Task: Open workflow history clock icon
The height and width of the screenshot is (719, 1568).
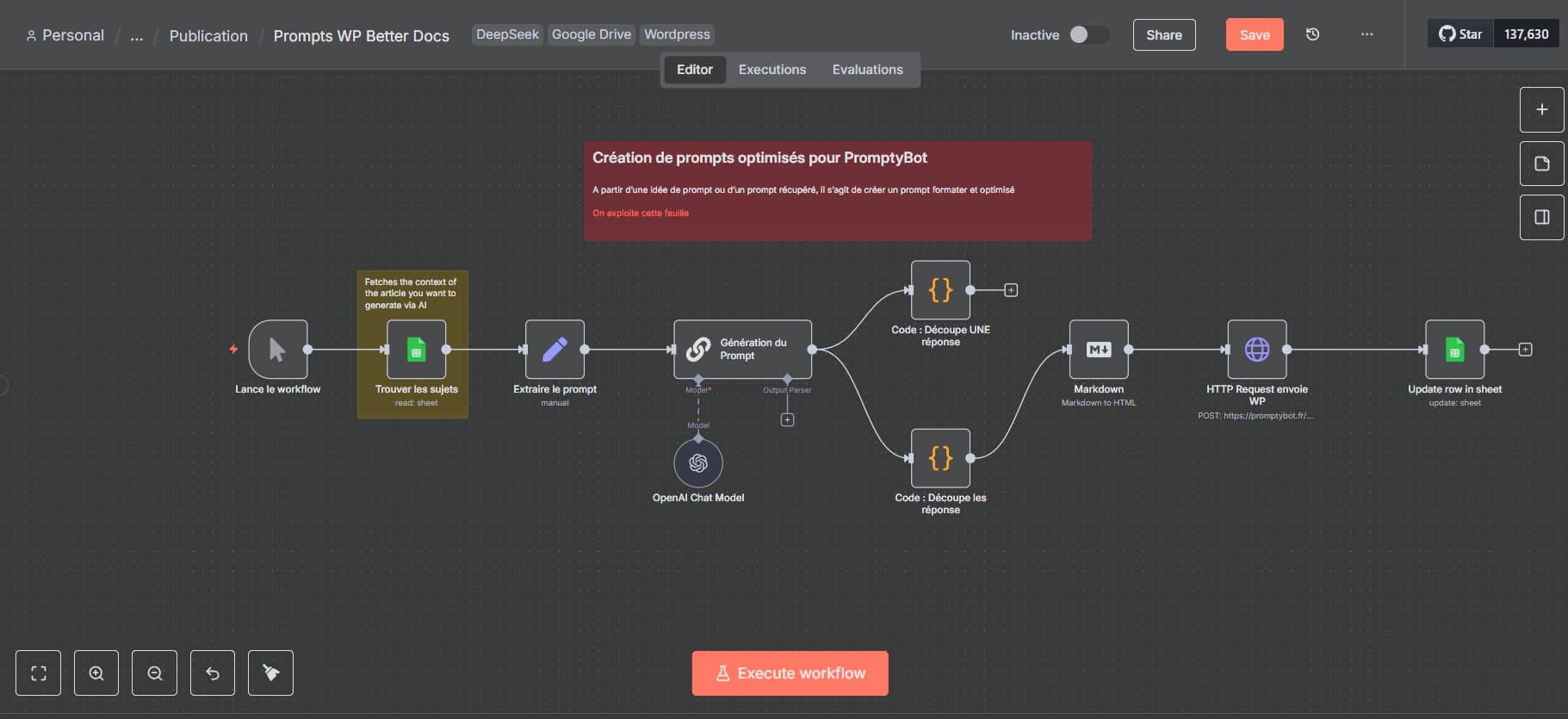Action: (1312, 34)
